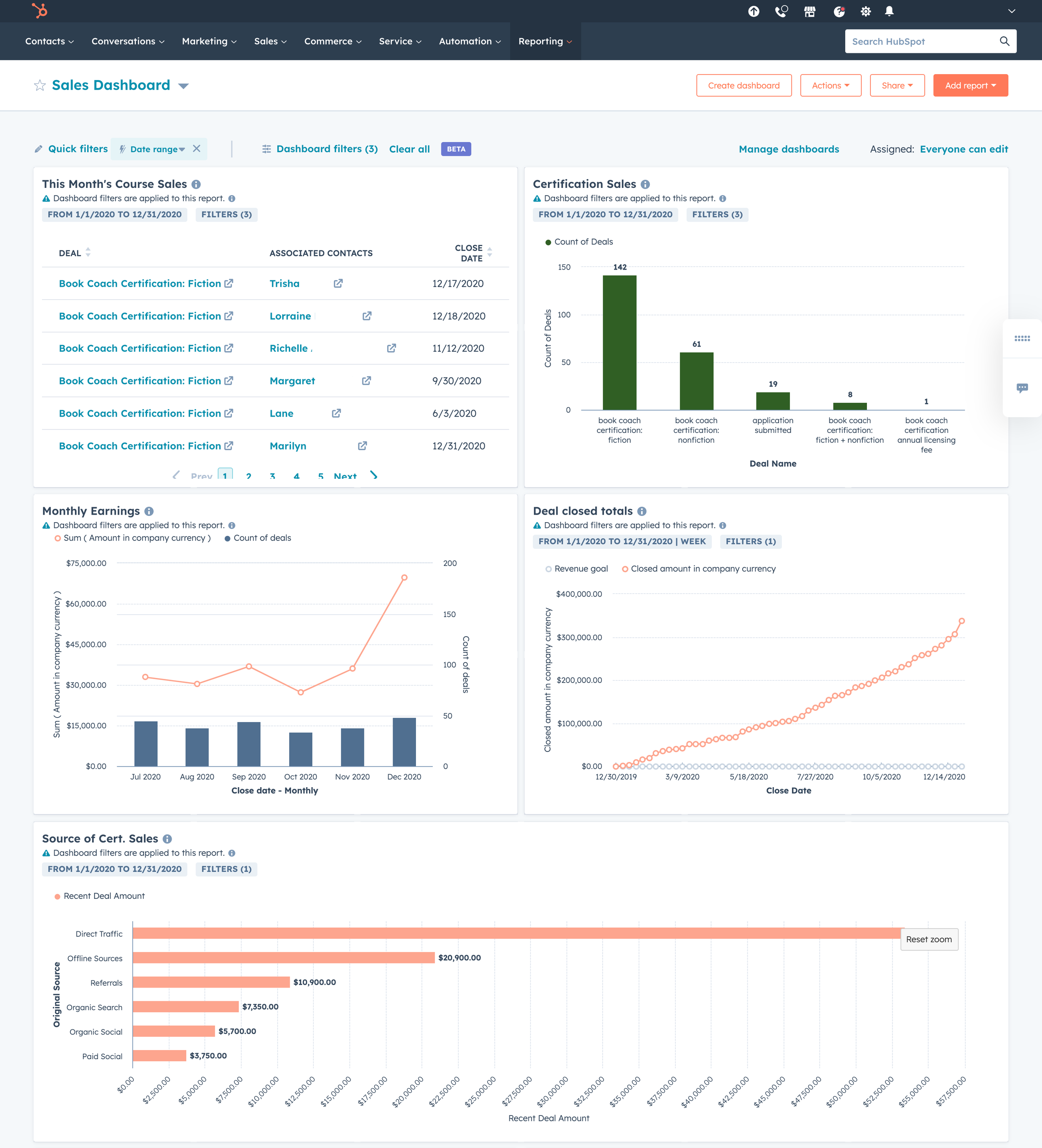The image size is (1042, 1148).
Task: Click the Recent Deal Amount legend swatch
Action: point(58,896)
